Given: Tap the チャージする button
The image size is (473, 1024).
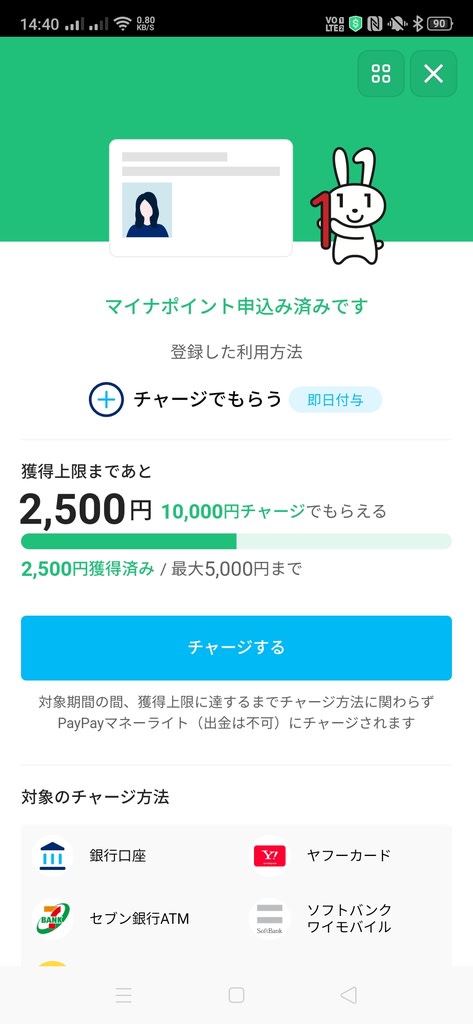Looking at the screenshot, I should (x=236, y=648).
